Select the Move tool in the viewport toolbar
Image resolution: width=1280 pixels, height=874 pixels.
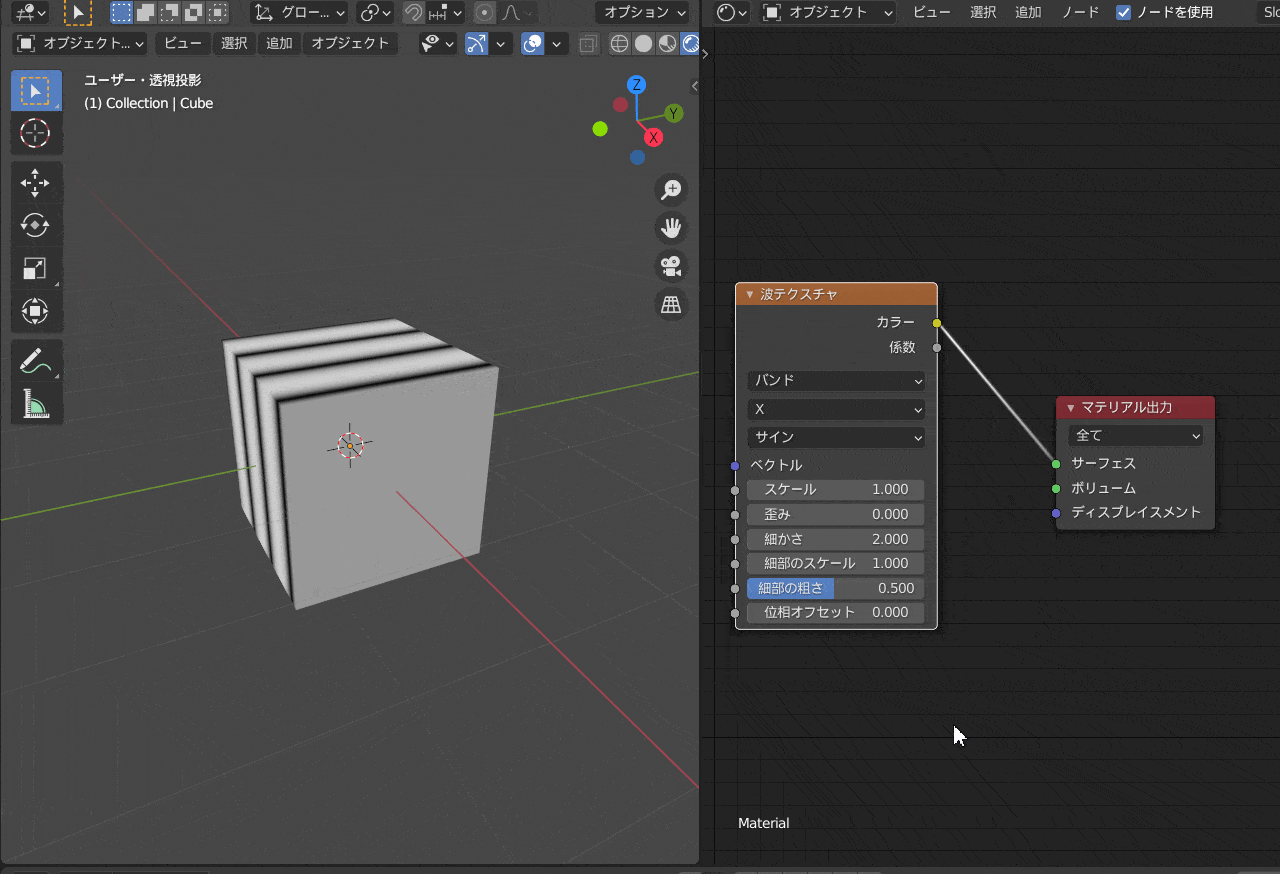pos(36,183)
